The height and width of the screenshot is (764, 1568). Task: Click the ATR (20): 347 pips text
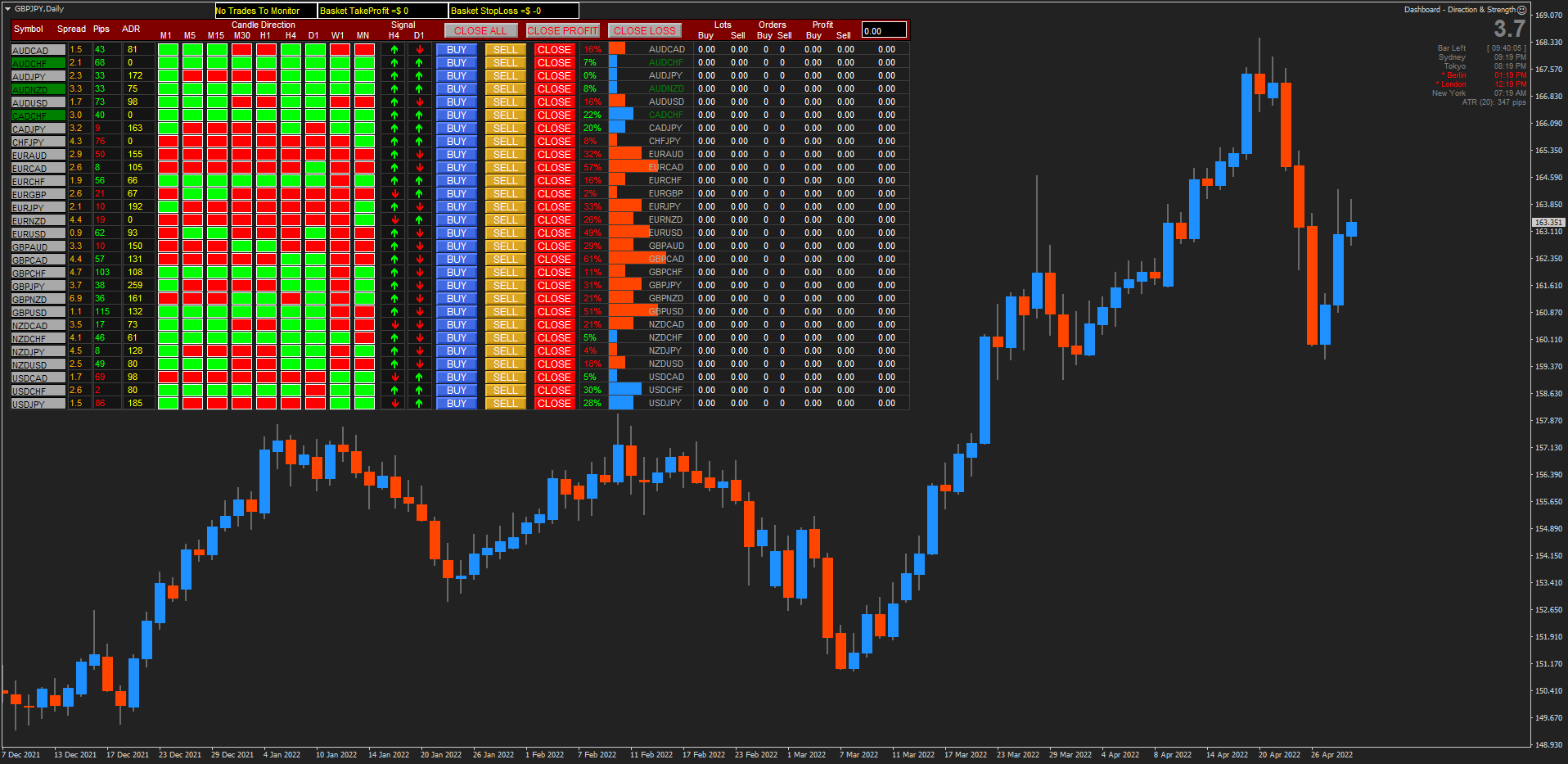1494,102
